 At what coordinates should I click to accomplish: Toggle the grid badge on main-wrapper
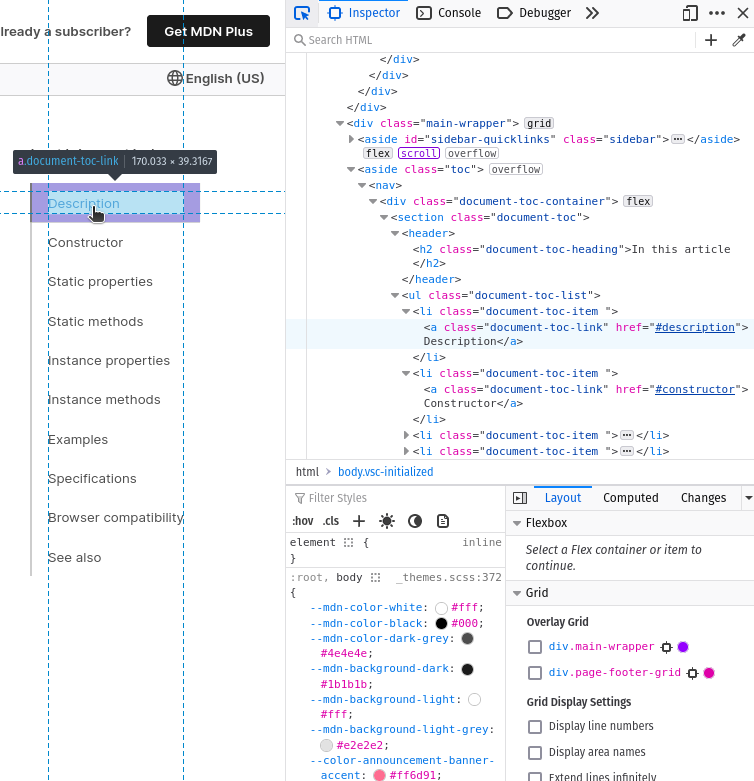[539, 123]
